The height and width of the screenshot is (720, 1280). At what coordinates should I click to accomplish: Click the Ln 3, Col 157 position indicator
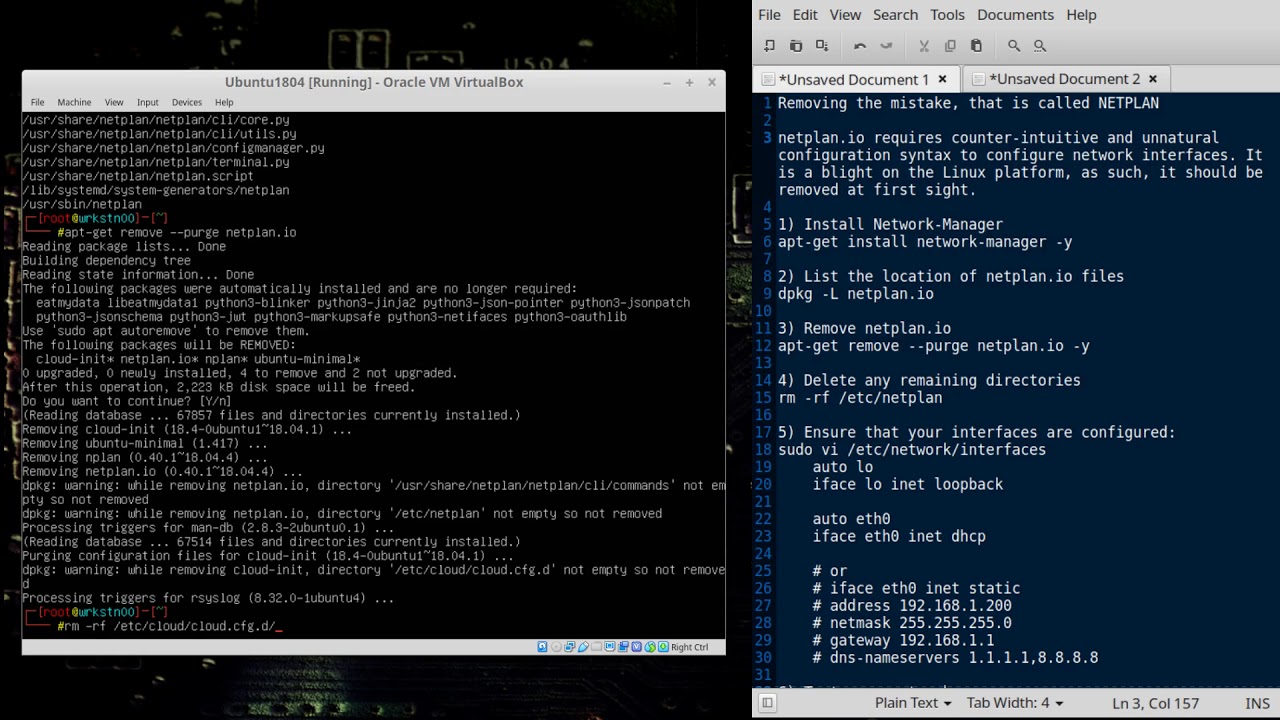[x=1155, y=703]
